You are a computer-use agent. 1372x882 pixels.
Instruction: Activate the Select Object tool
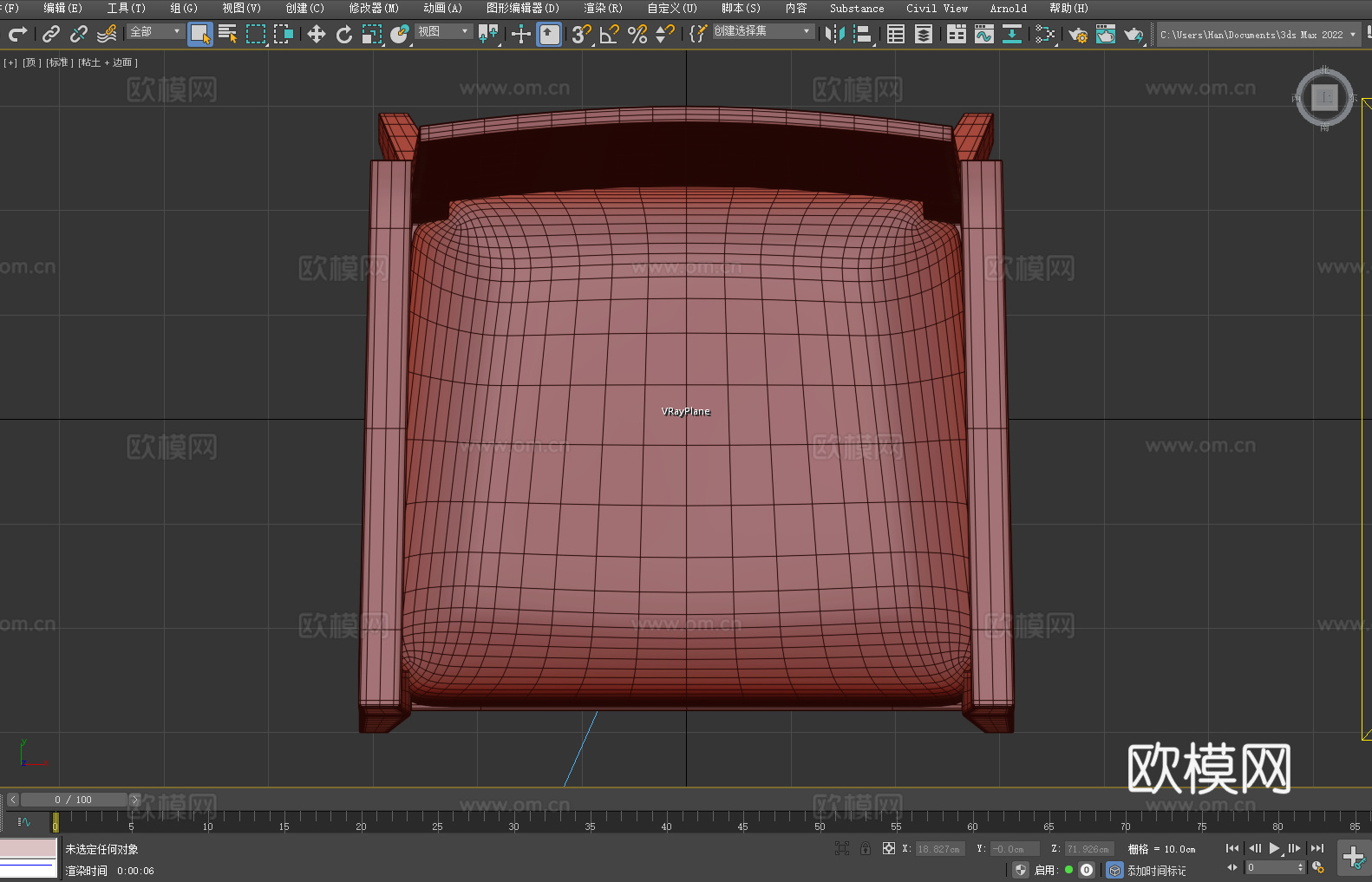pyautogui.click(x=200, y=34)
